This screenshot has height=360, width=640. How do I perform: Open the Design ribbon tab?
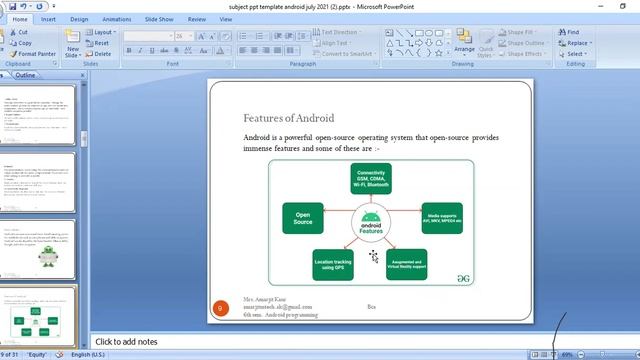[x=79, y=19]
